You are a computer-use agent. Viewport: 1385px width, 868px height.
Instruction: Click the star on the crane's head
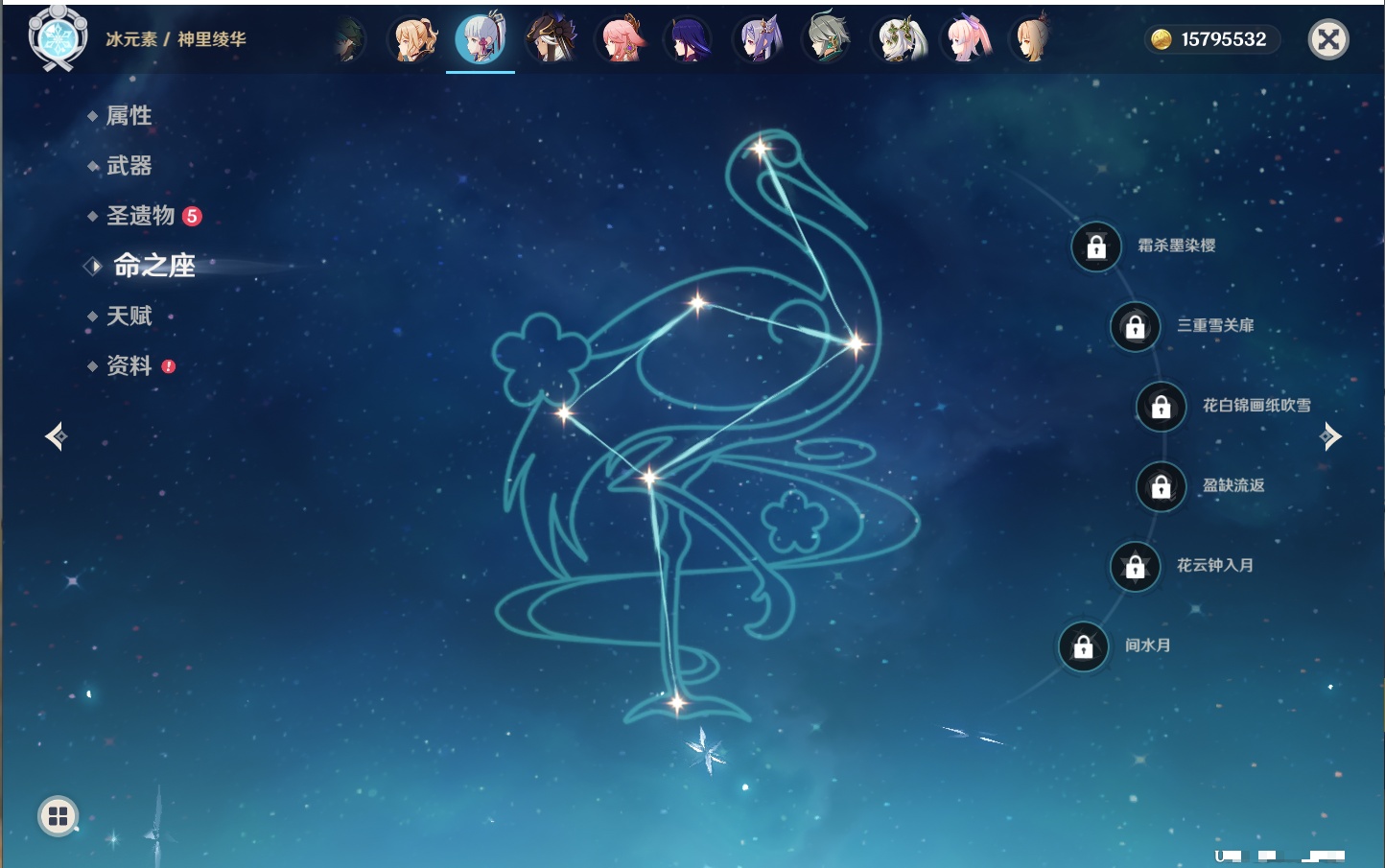761,149
